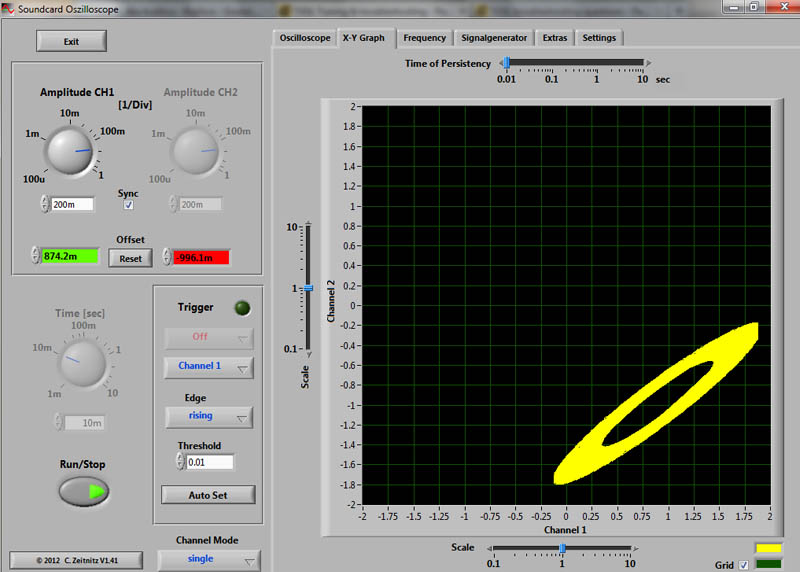Viewport: 800px width, 572px height.
Task: Open the trigger source Channel 1 dropdown
Action: [x=208, y=367]
